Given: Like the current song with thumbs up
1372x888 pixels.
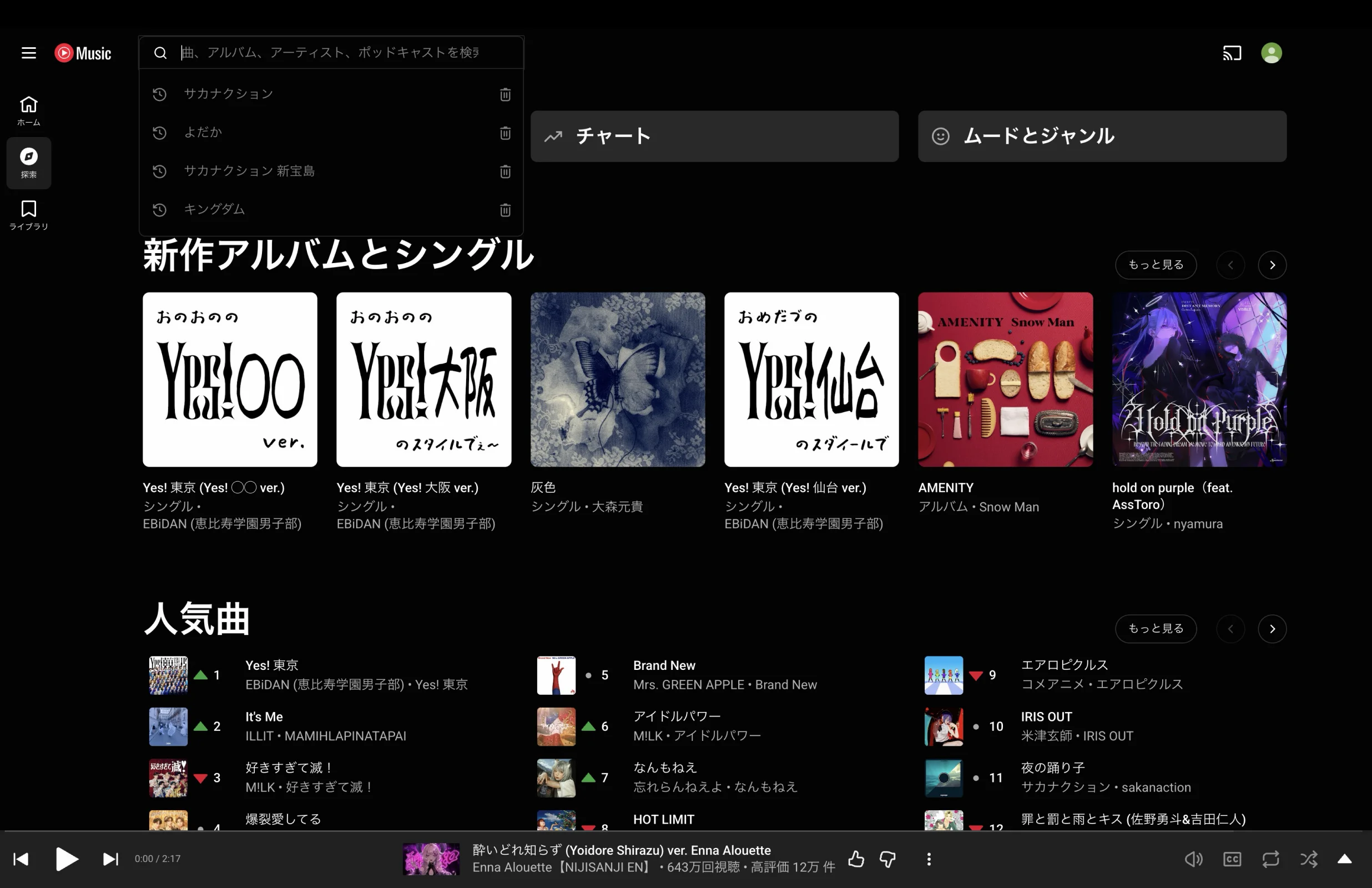Looking at the screenshot, I should tap(856, 859).
